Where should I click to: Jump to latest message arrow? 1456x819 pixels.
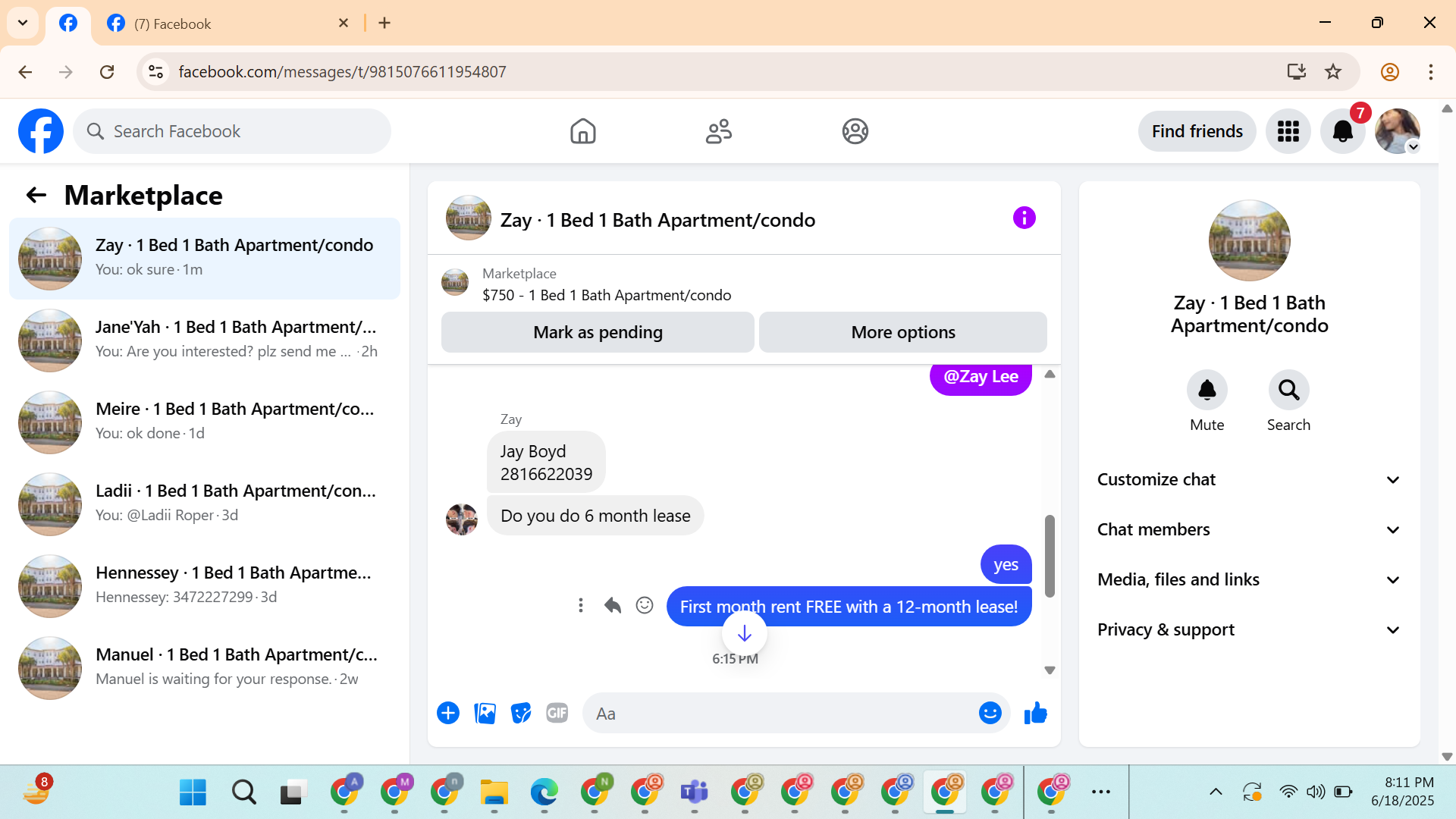coord(744,633)
